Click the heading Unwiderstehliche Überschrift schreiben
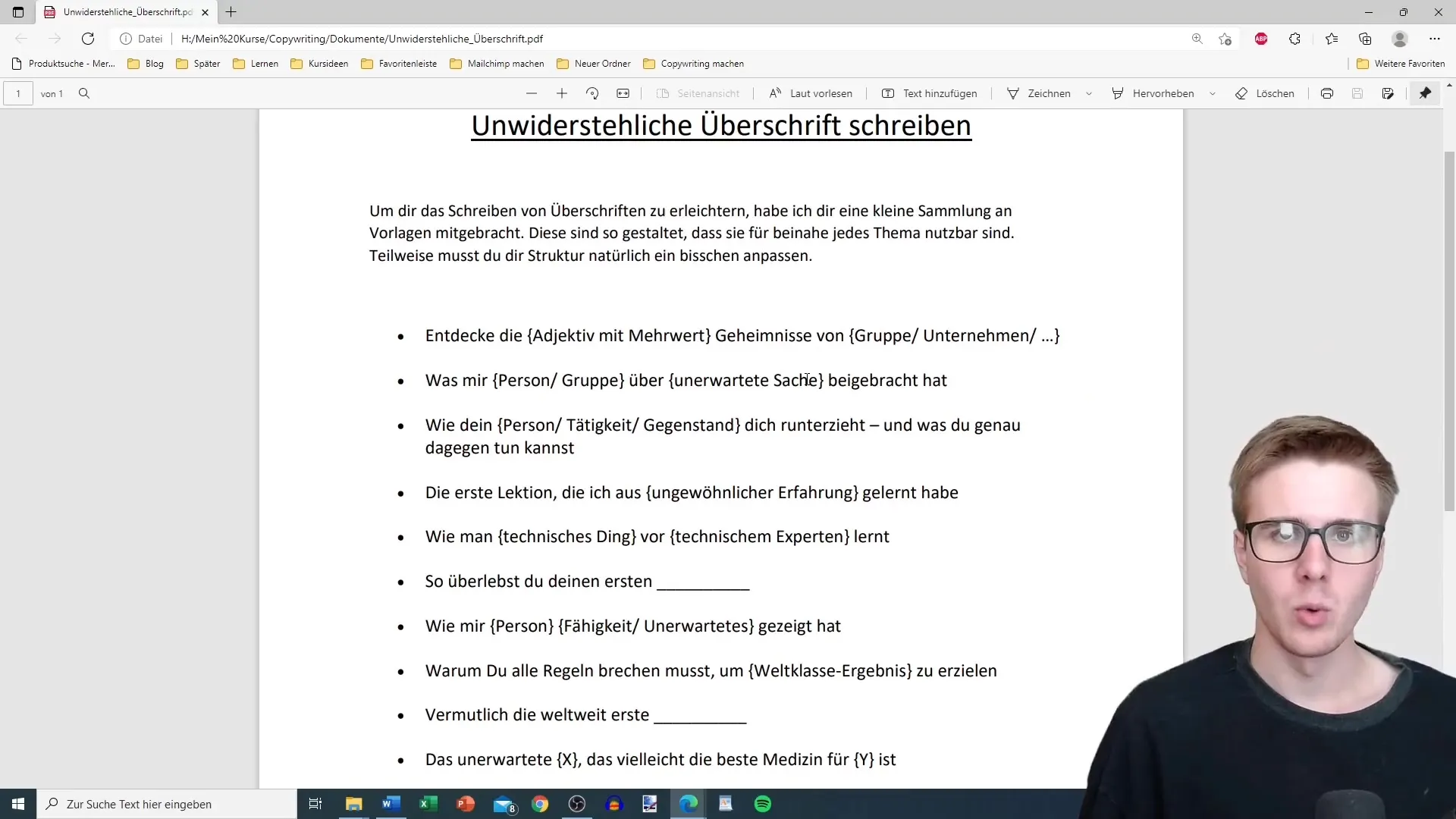This screenshot has height=819, width=1456. click(x=721, y=126)
